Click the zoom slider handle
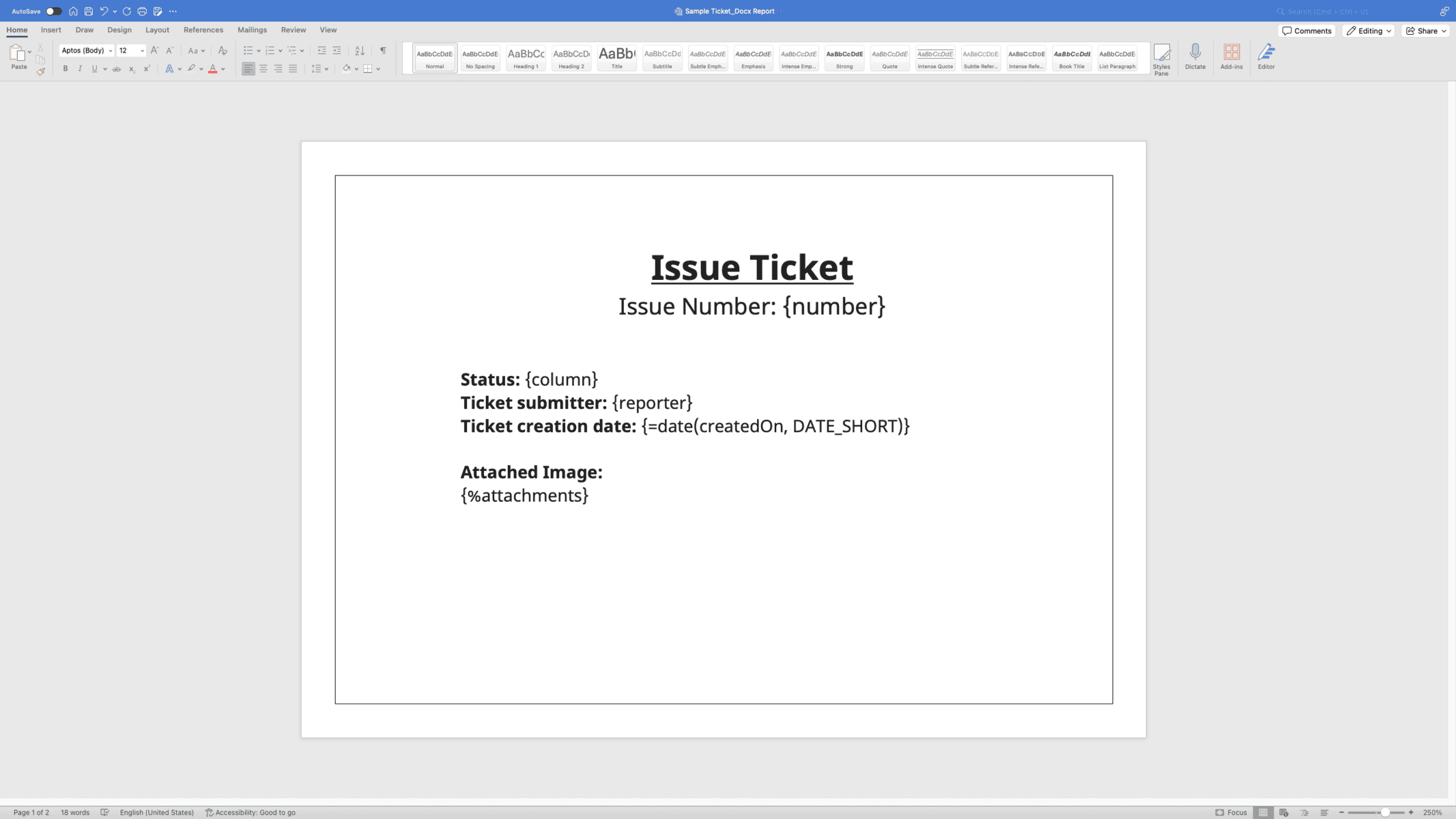Screen dimensions: 1456x819 click(1384, 812)
